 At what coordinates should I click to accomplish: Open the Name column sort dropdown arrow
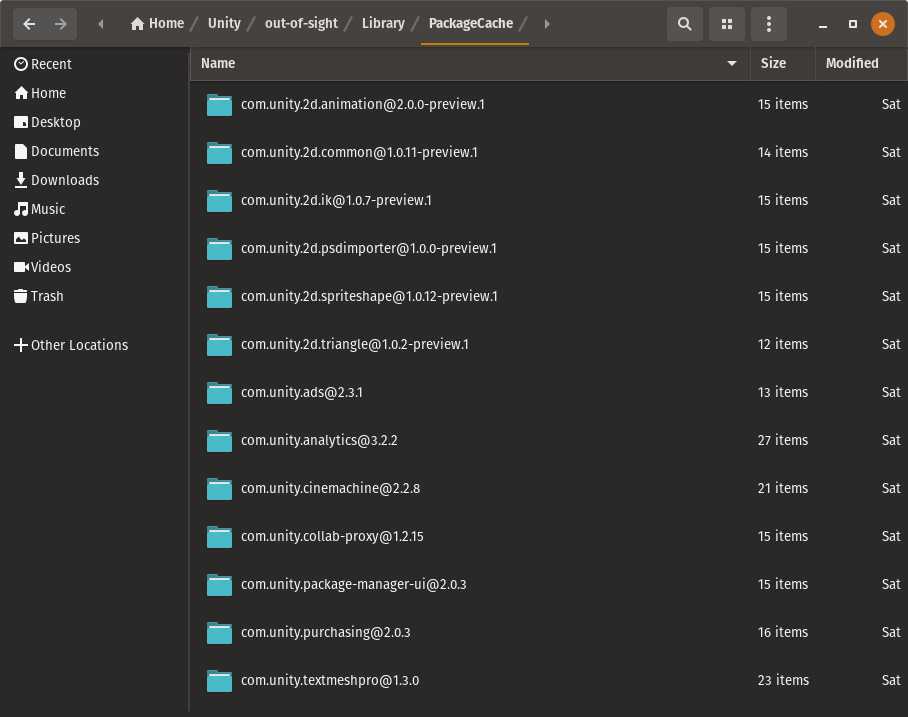pyautogui.click(x=731, y=63)
